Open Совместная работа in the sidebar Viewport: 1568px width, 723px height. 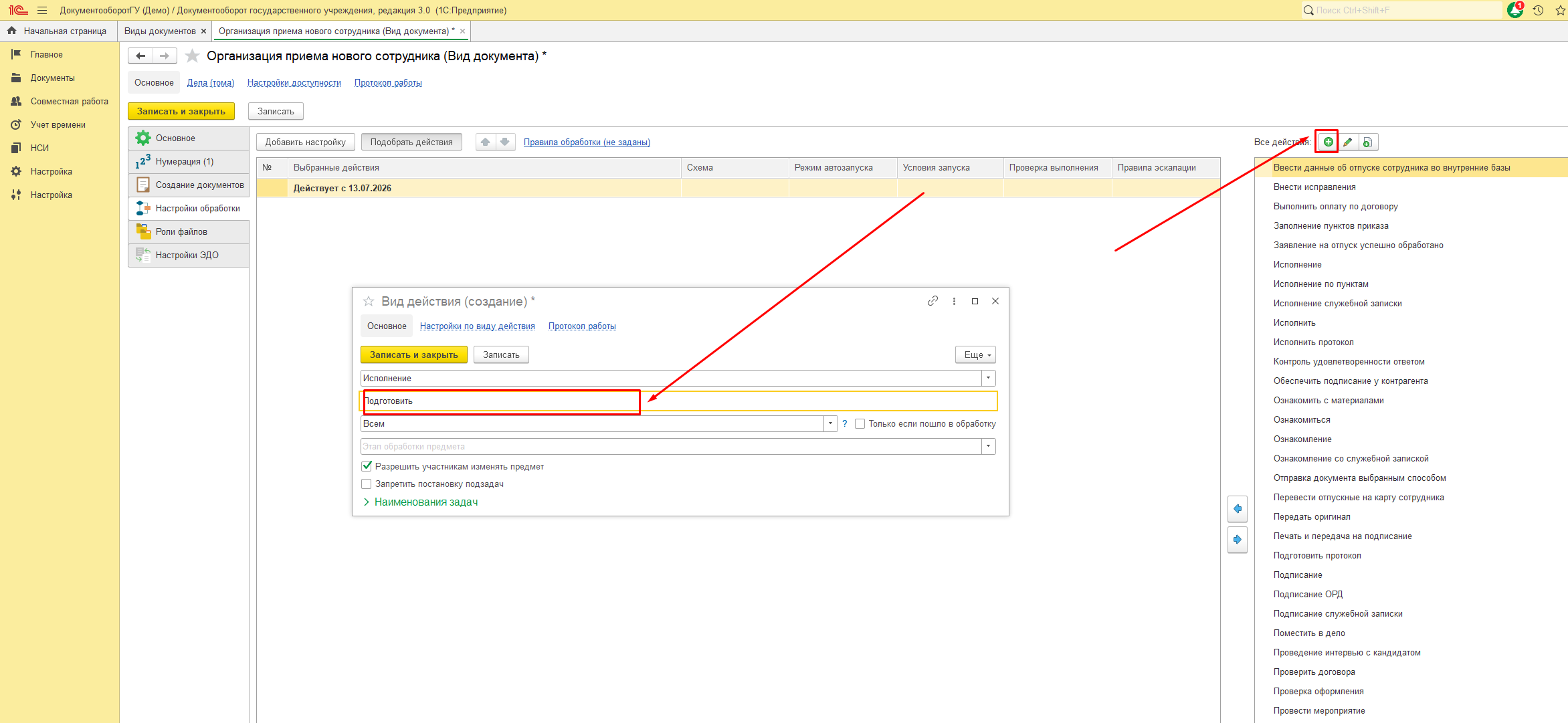69,101
